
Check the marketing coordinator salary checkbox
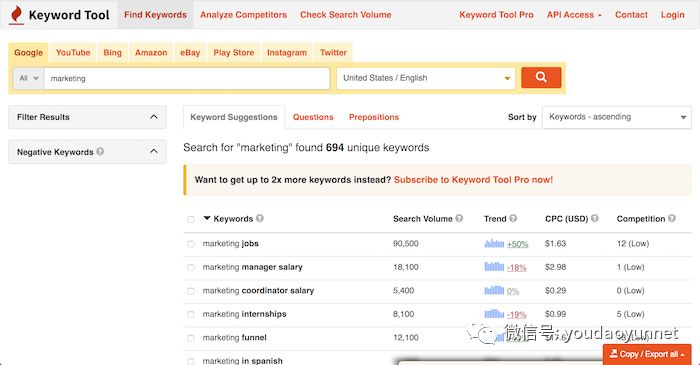[191, 291]
